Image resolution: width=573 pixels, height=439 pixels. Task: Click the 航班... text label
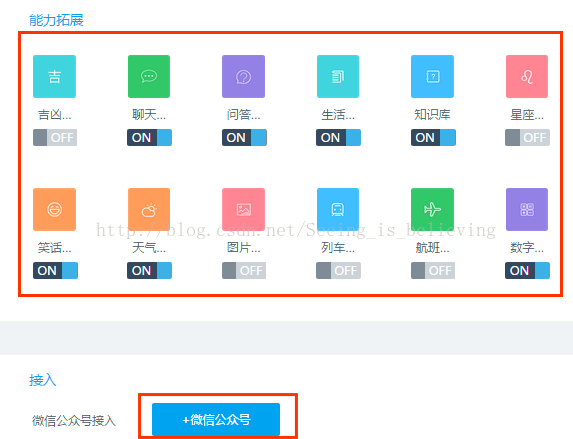433,247
